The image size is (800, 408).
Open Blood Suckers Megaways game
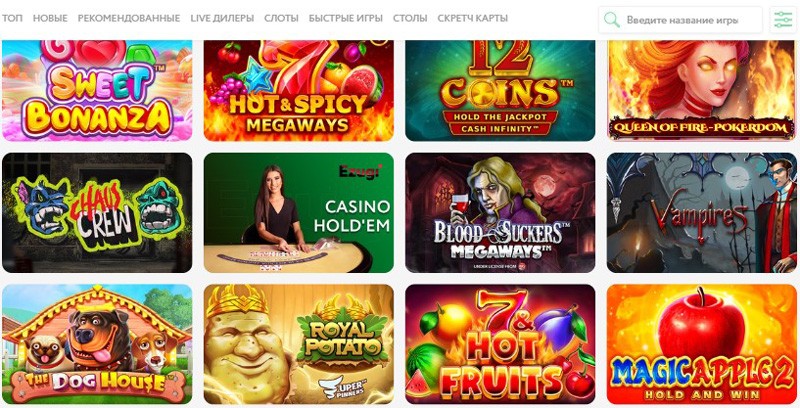pyautogui.click(x=500, y=213)
